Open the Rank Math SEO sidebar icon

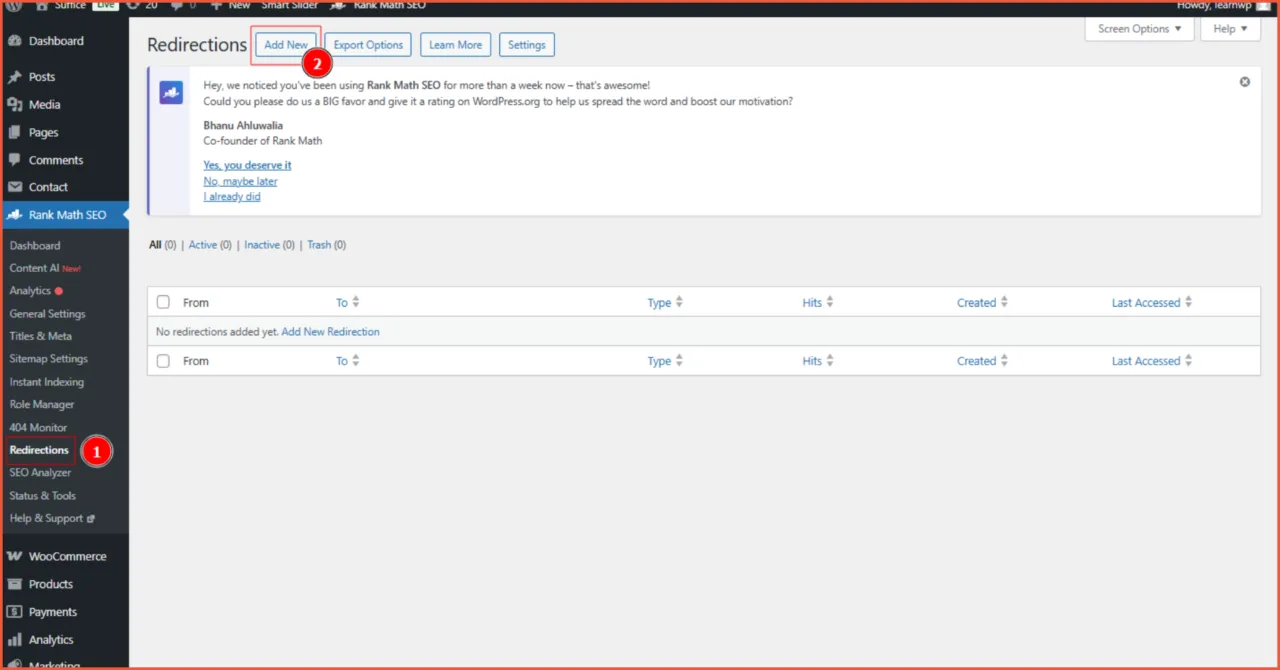pyautogui.click(x=16, y=214)
